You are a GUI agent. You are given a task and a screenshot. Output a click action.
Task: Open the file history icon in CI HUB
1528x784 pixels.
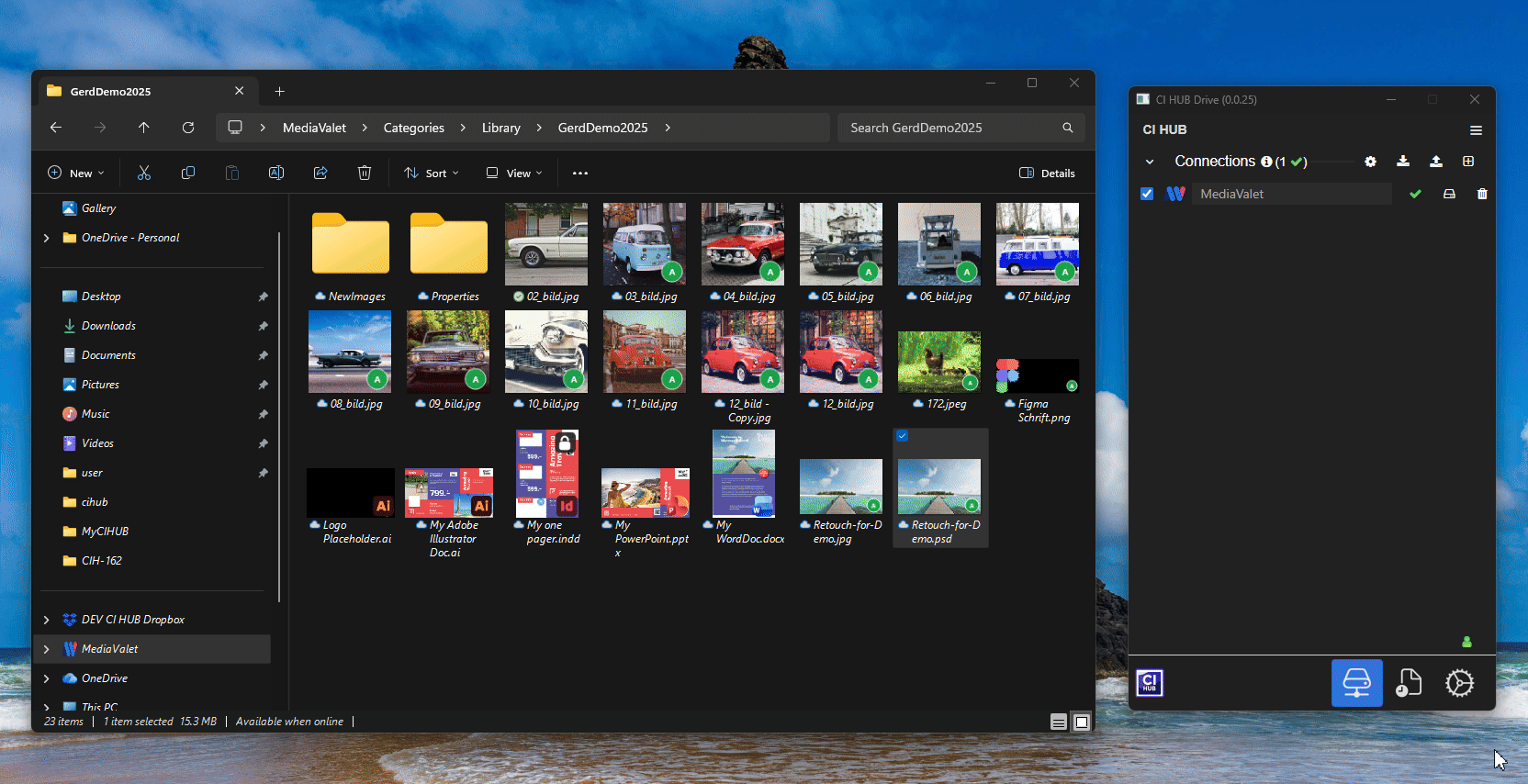pos(1408,683)
